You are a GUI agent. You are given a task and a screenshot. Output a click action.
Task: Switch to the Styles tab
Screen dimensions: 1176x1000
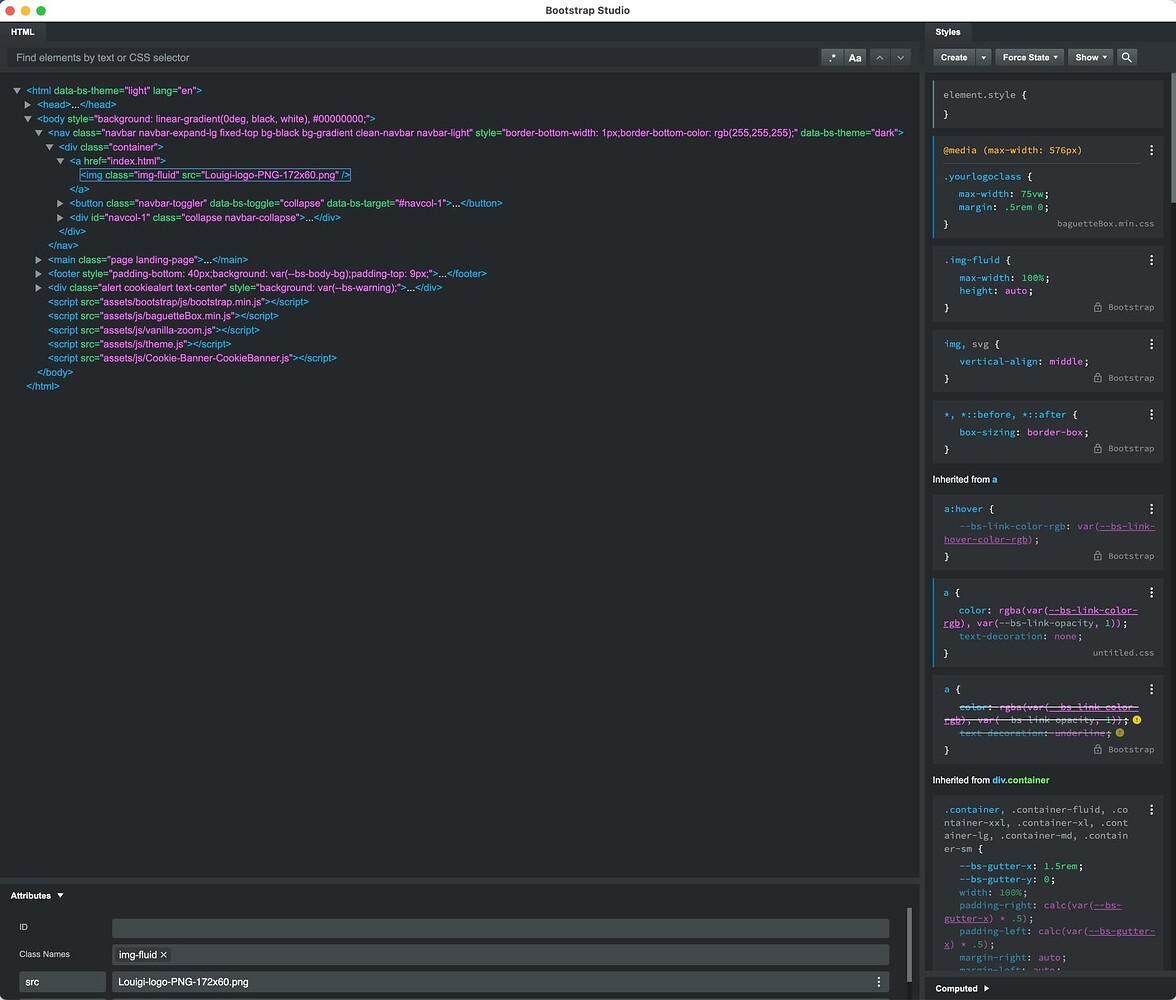point(948,32)
